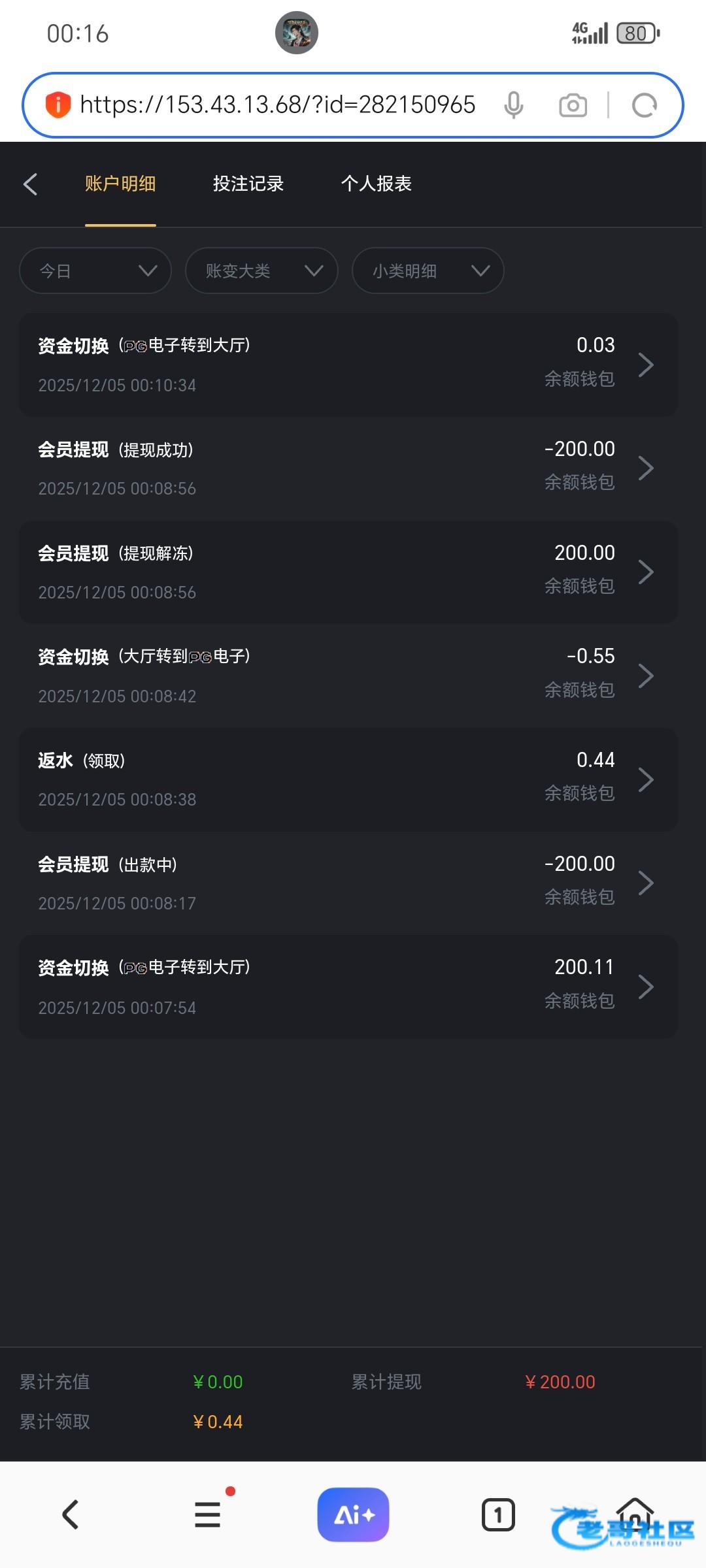
Task: Tap the microphone voice search icon
Action: pyautogui.click(x=514, y=105)
